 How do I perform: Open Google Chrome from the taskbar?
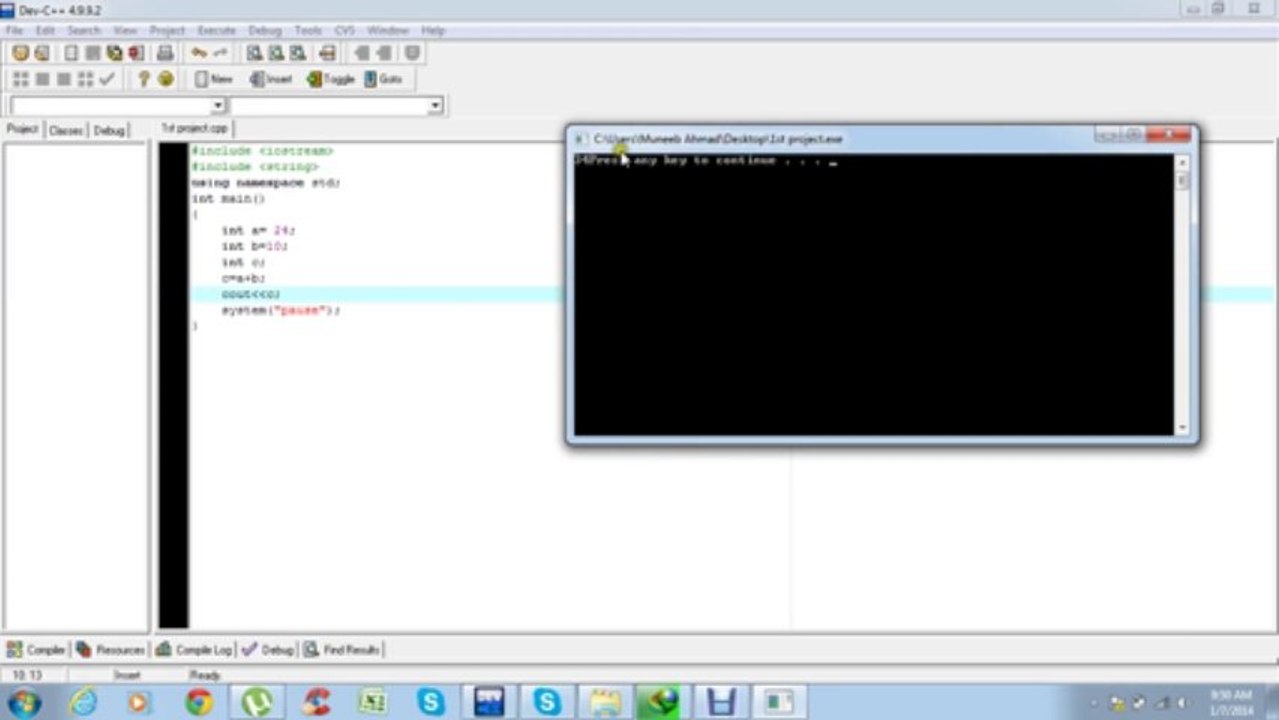pyautogui.click(x=198, y=702)
